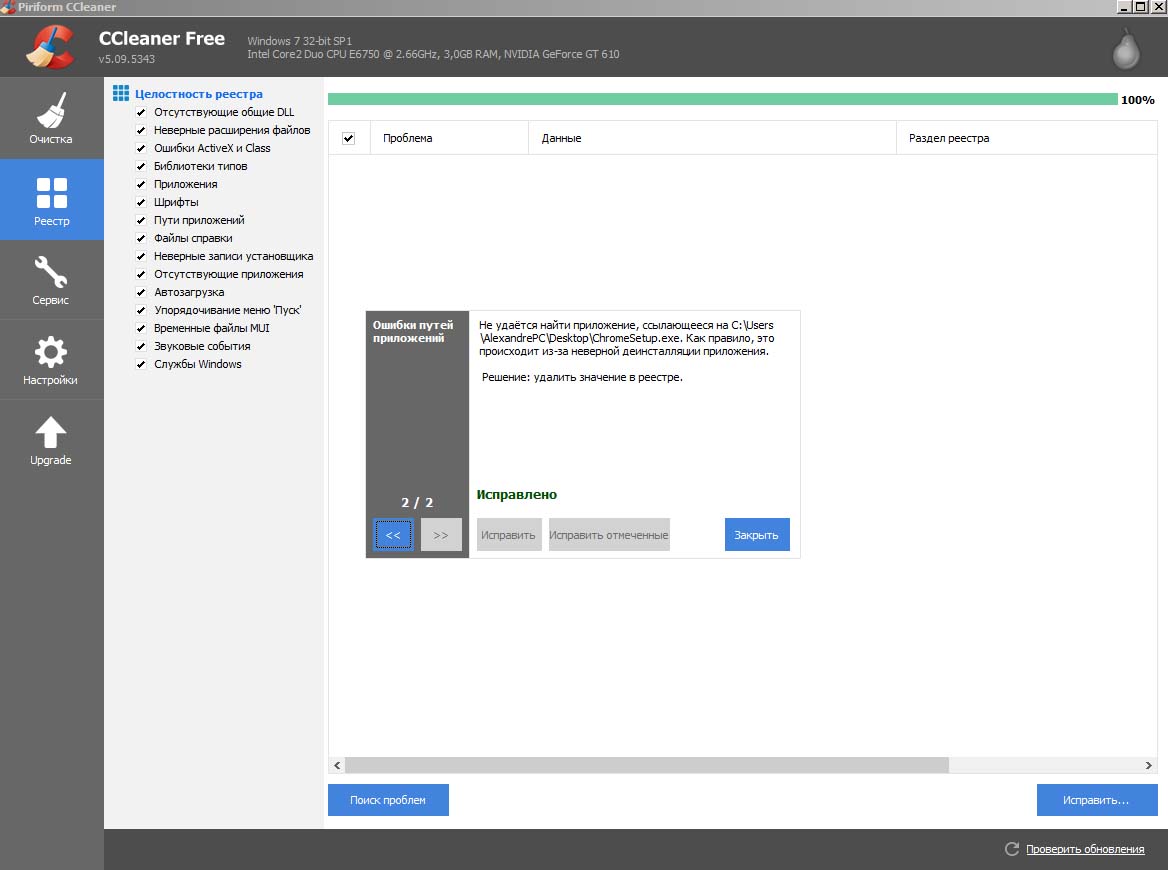Uncheck Пути приложений option
Image resolution: width=1168 pixels, height=870 pixels.
[x=141, y=220]
